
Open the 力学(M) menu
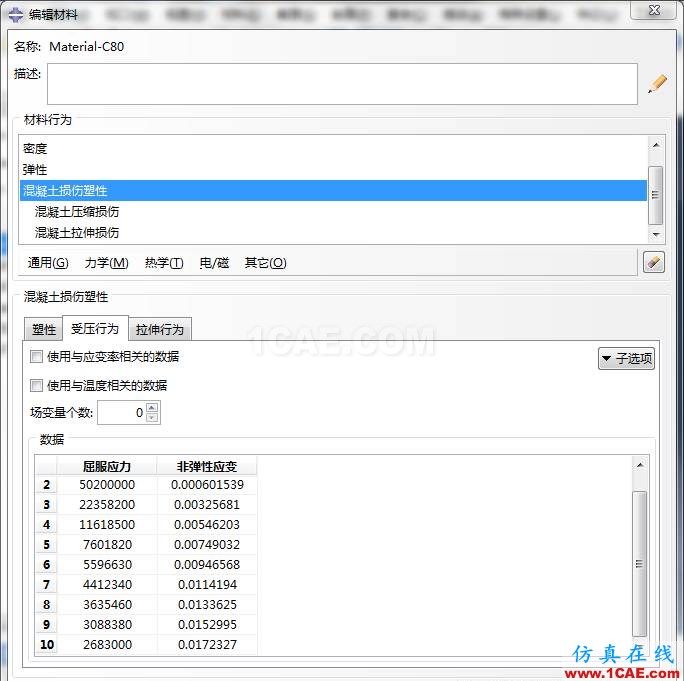[x=106, y=263]
